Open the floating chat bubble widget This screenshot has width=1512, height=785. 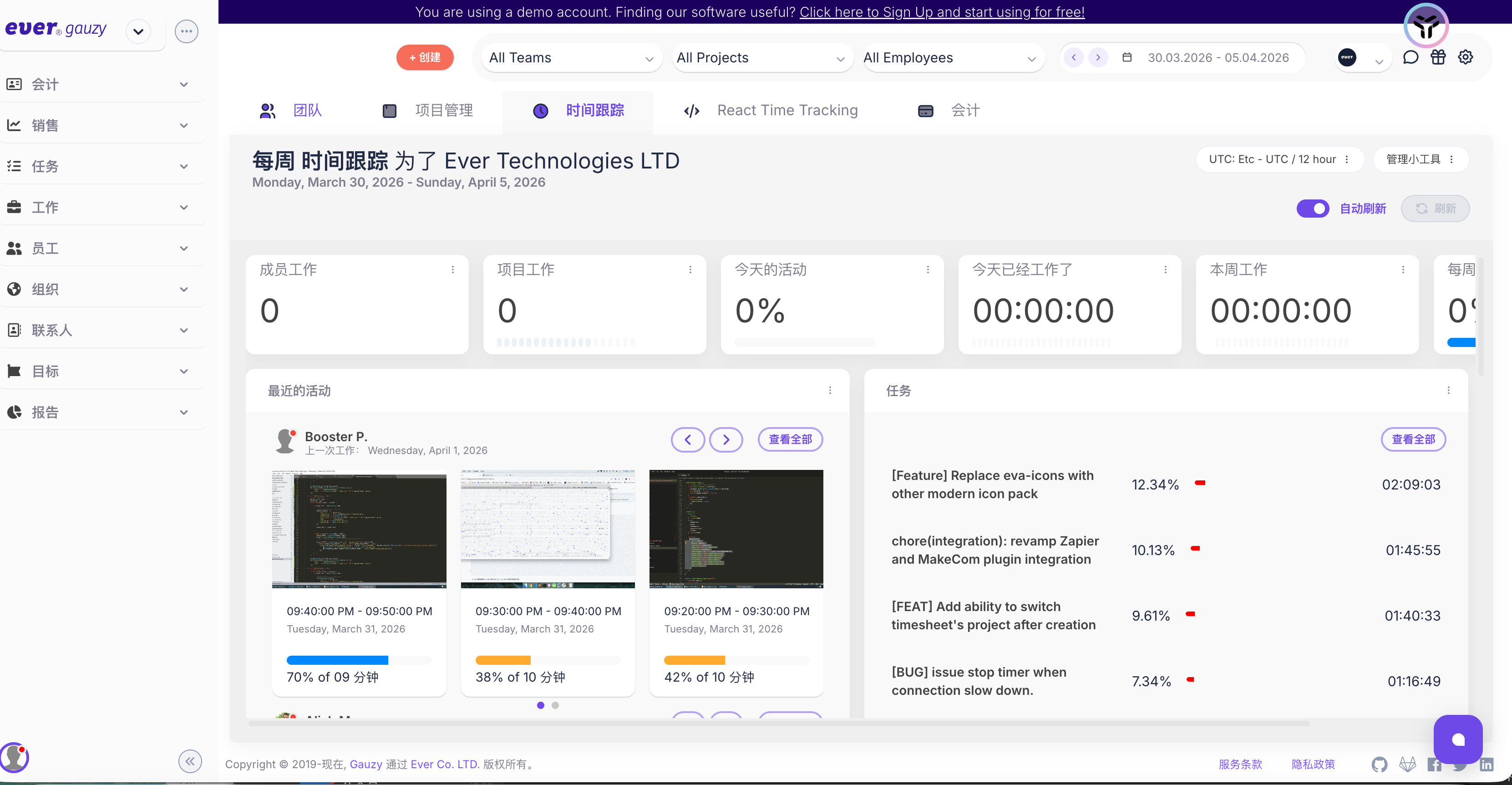[1458, 739]
